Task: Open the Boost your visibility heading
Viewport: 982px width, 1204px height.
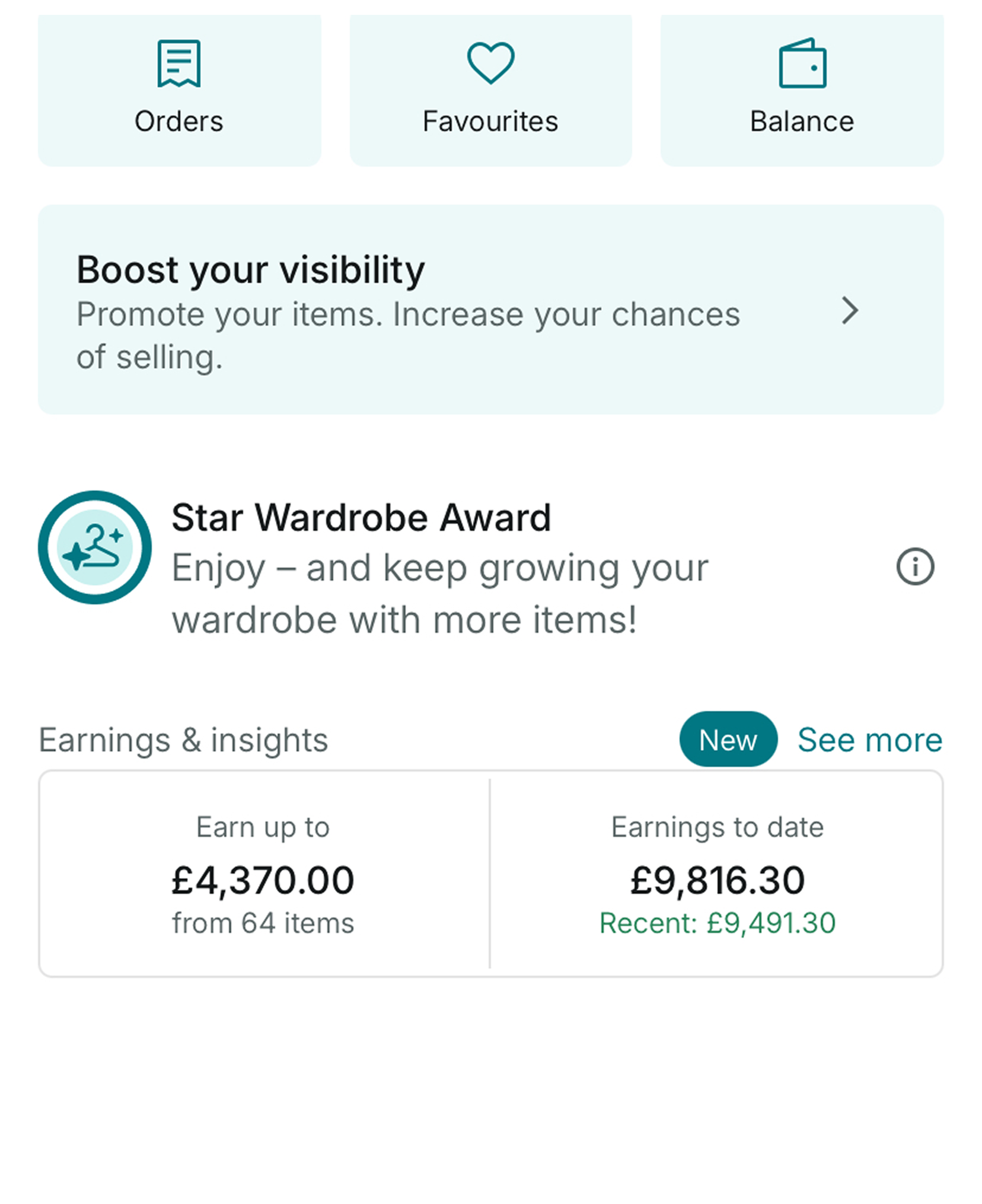Action: (251, 270)
